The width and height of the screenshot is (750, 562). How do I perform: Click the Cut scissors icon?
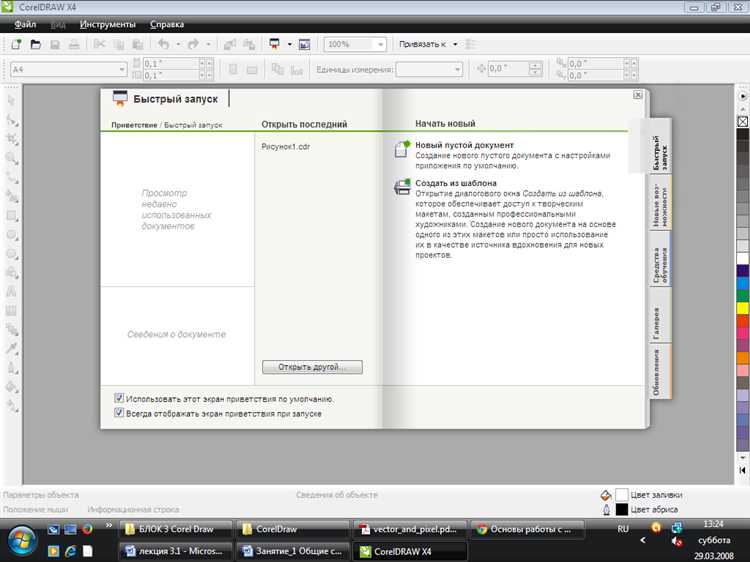pyautogui.click(x=99, y=44)
